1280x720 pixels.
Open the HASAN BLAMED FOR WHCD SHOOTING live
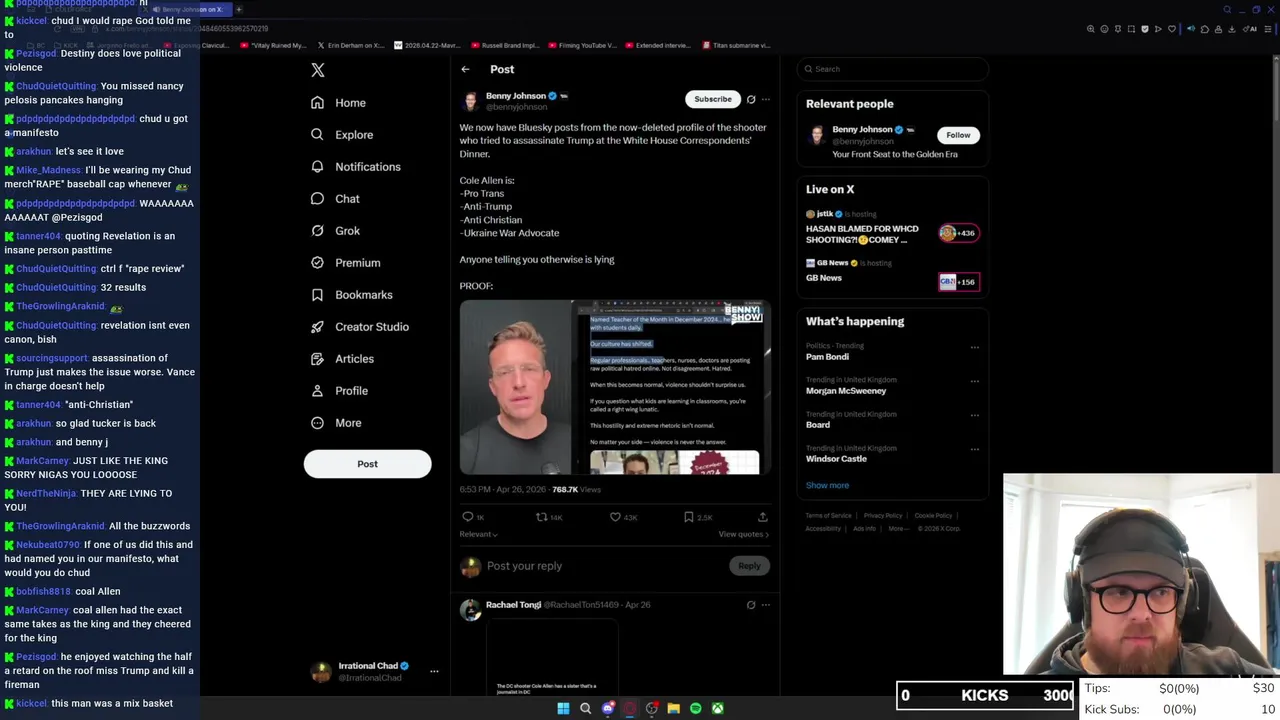(x=863, y=234)
